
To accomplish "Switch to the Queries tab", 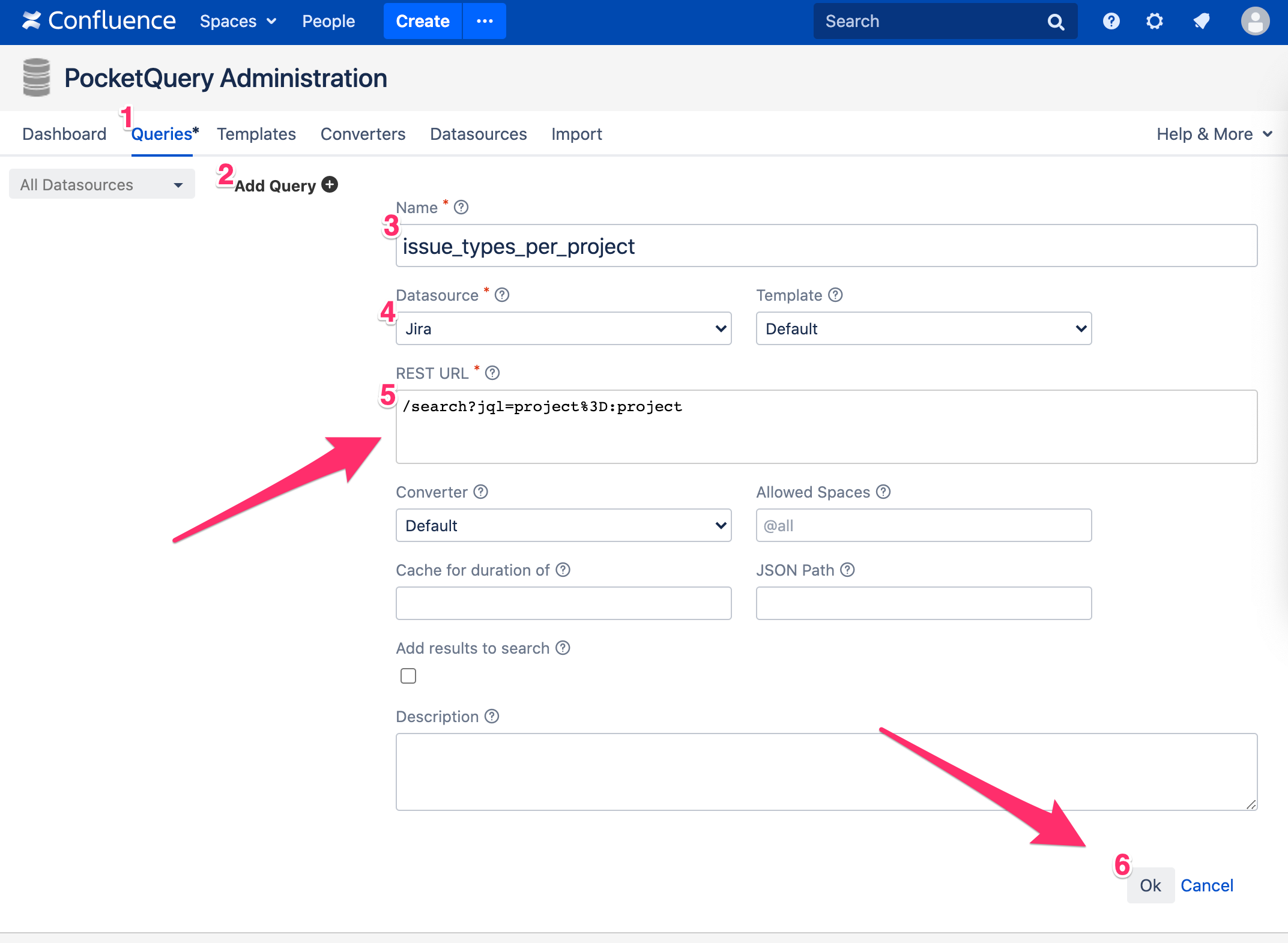I will [162, 134].
